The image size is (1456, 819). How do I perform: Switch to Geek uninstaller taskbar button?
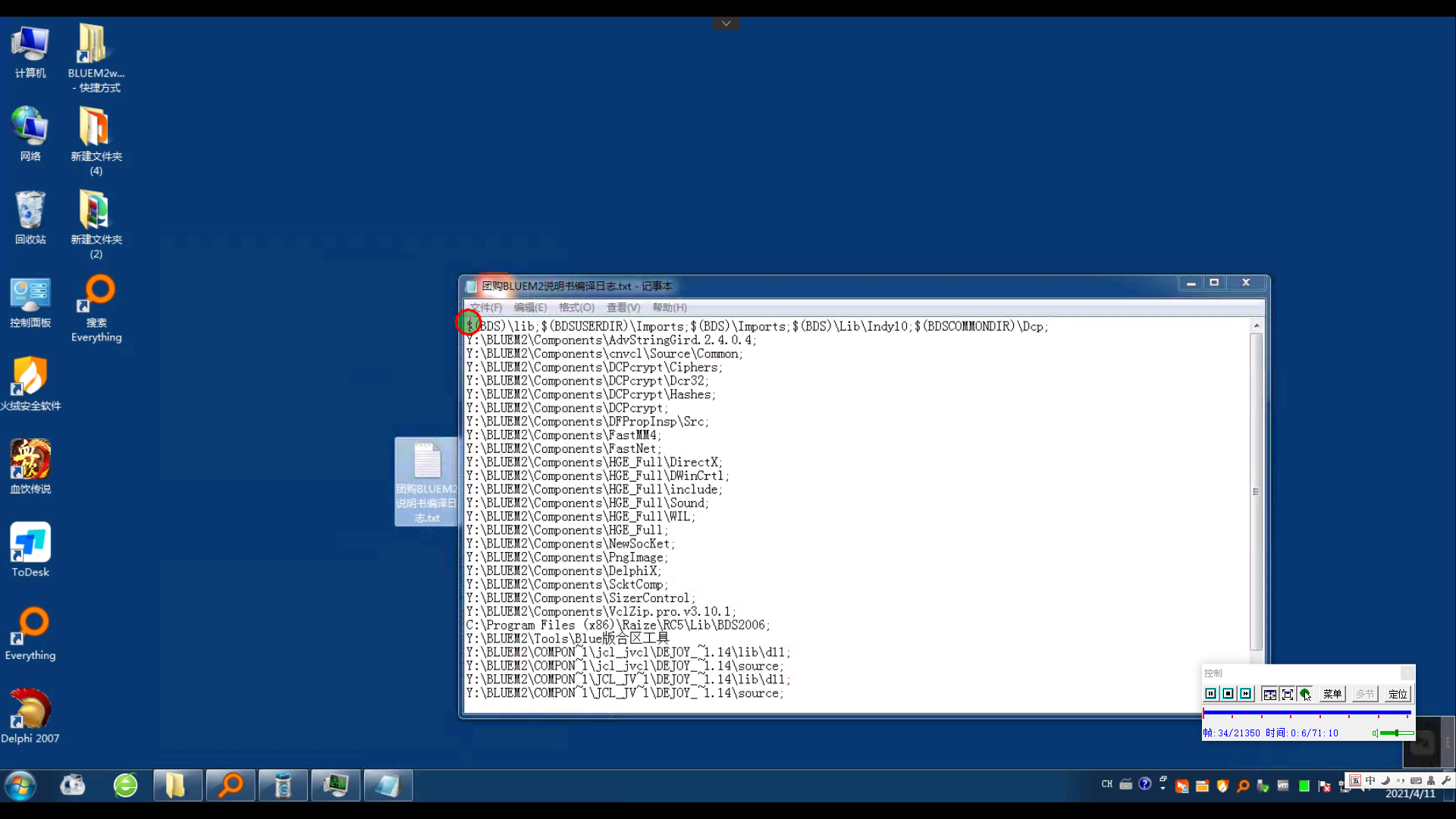coord(283,786)
